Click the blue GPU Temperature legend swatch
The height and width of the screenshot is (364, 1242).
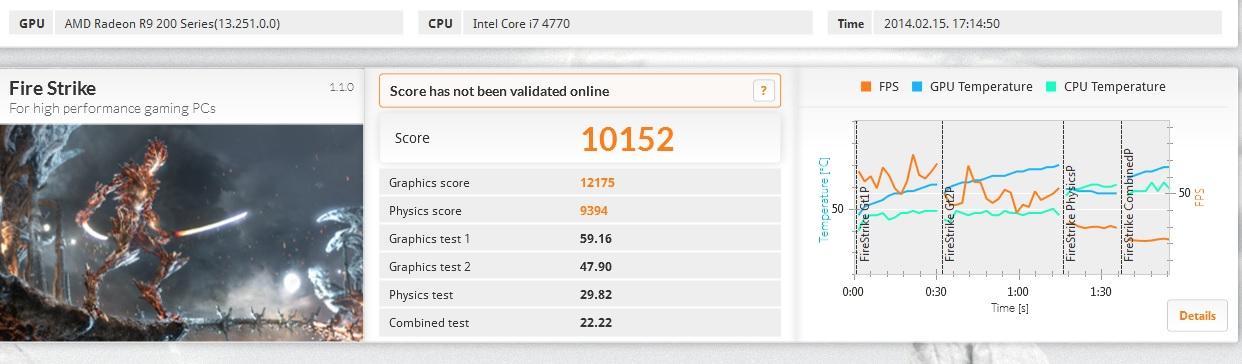[917, 87]
